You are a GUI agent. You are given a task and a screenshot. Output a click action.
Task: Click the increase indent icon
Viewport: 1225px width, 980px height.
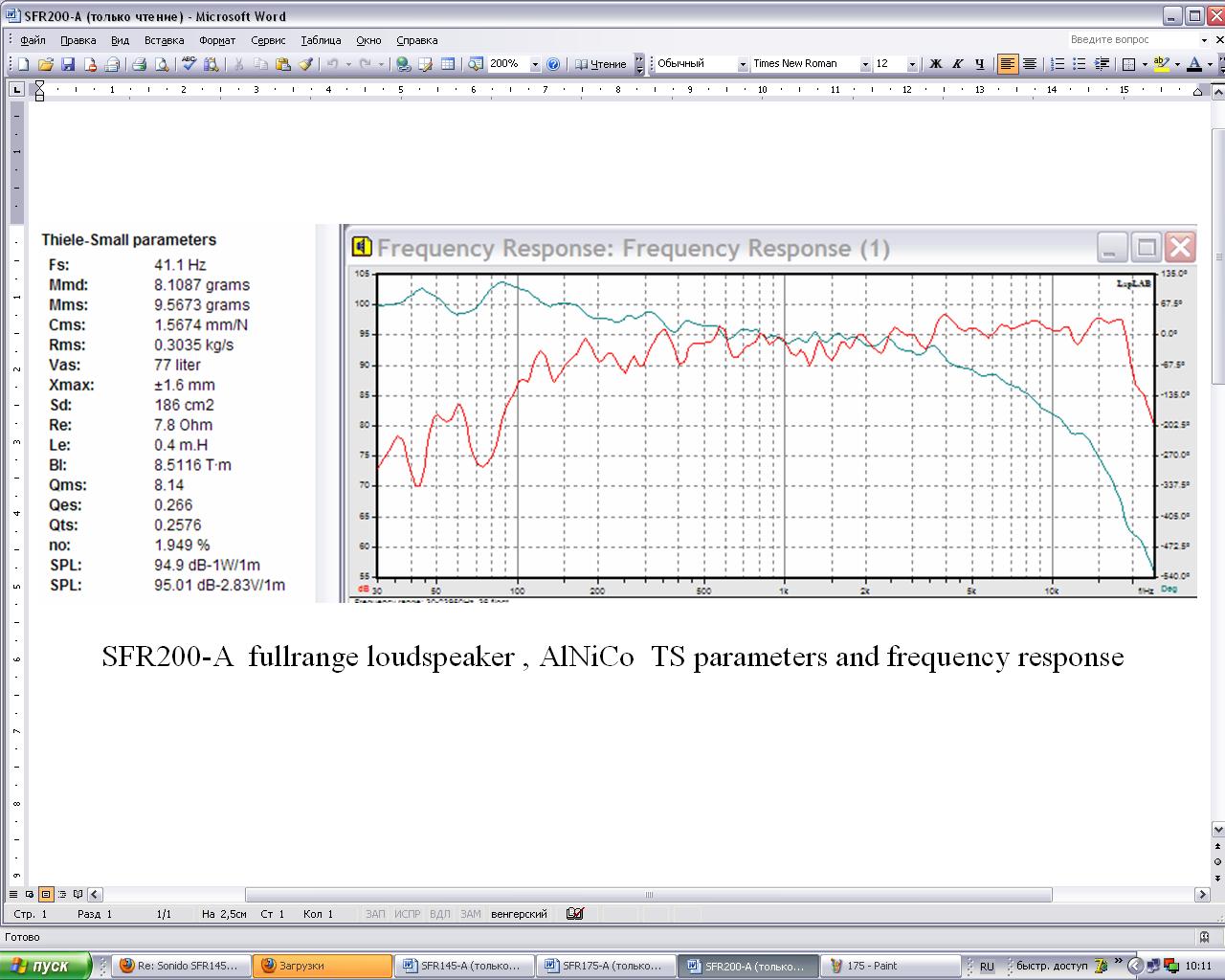pyautogui.click(x=1102, y=64)
